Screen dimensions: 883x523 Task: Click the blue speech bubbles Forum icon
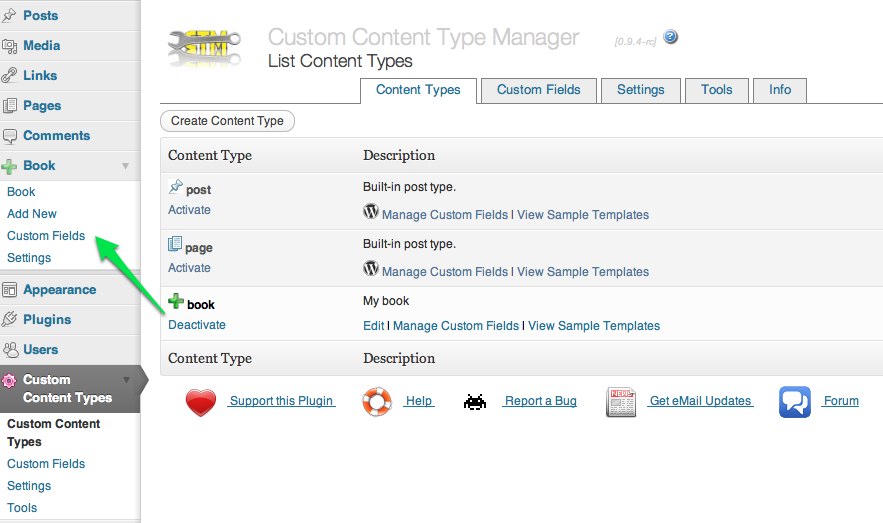795,402
